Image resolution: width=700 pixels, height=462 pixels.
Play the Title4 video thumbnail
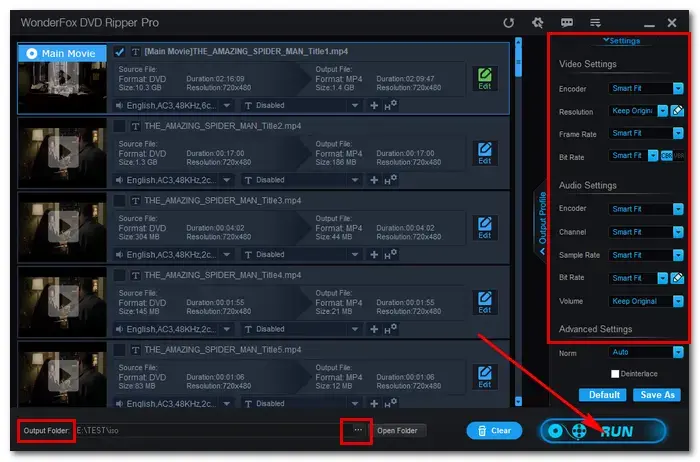tap(63, 302)
